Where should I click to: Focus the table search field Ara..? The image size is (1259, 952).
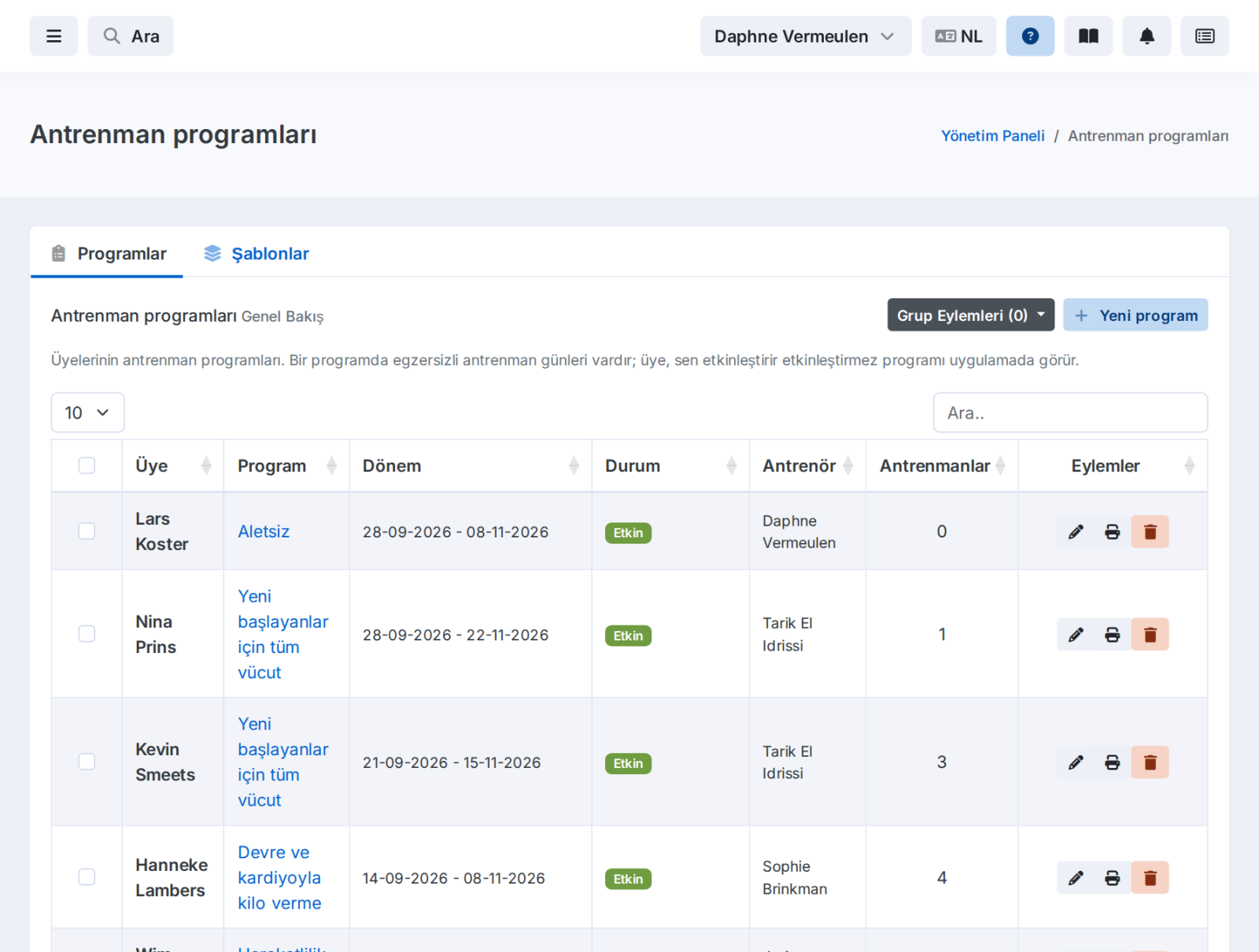pos(1070,413)
